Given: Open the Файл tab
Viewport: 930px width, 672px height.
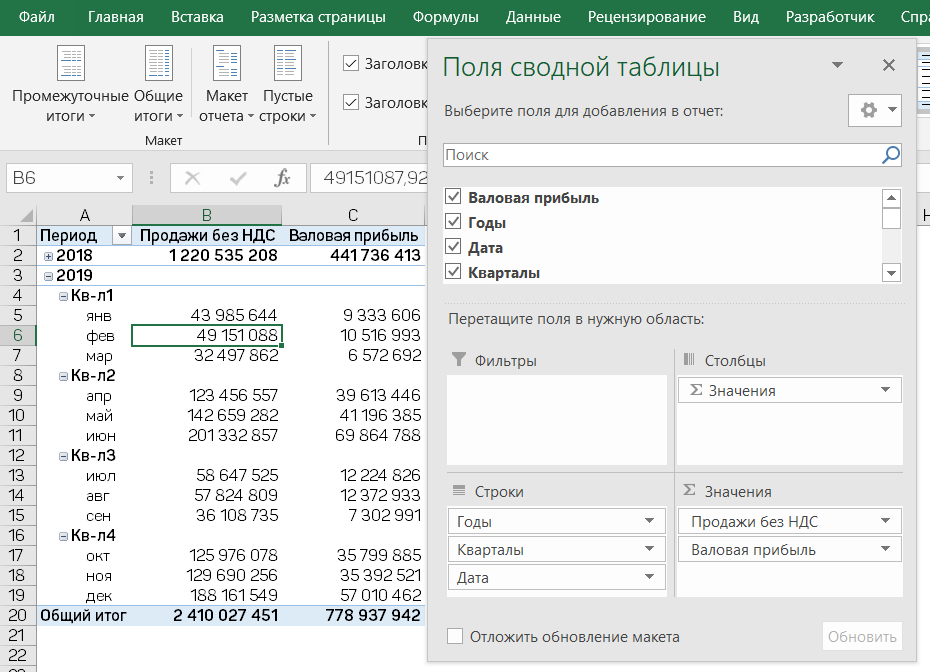Looking at the screenshot, I should point(37,17).
